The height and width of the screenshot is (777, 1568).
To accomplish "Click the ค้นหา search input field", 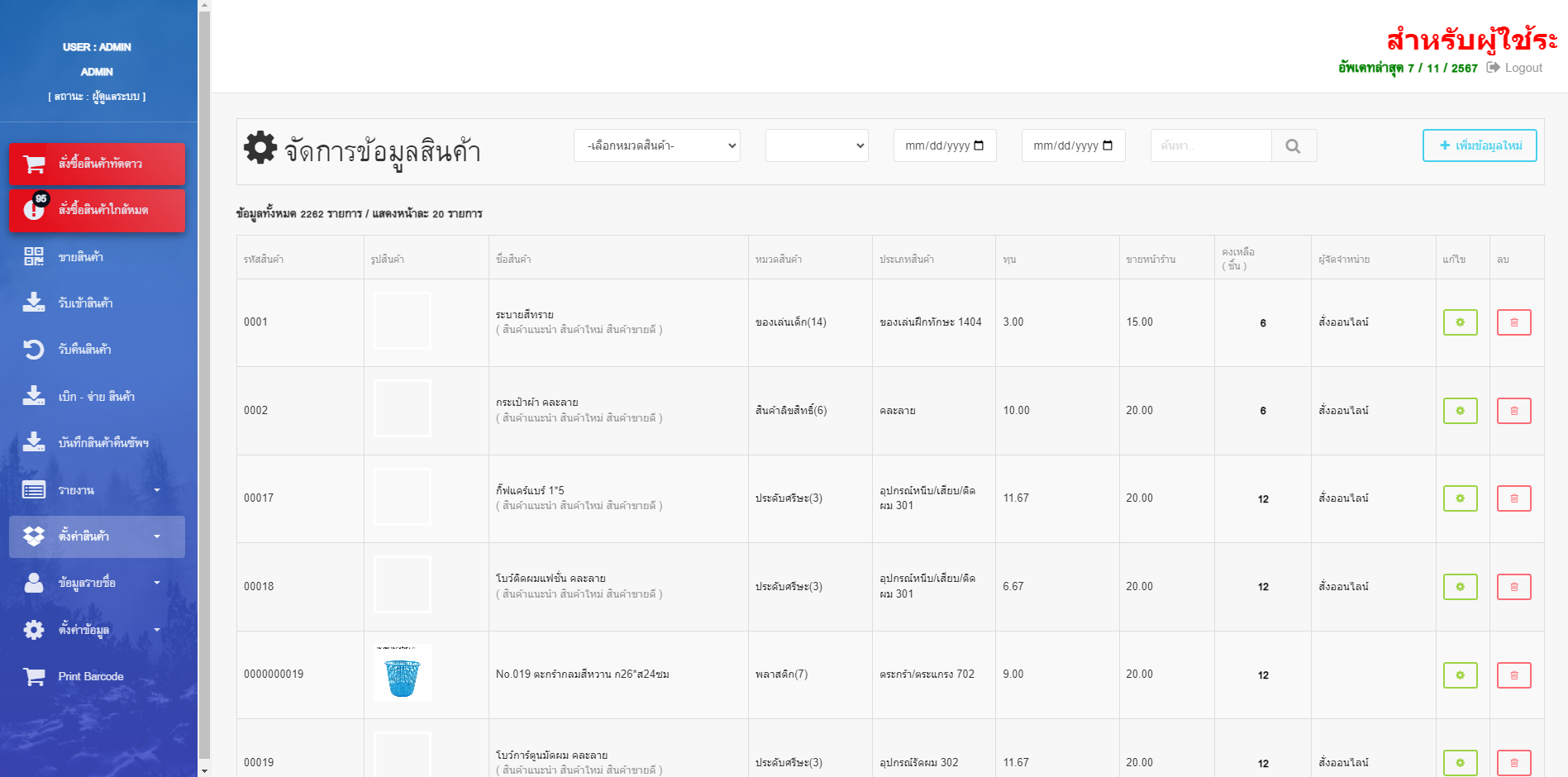I will [x=1210, y=145].
